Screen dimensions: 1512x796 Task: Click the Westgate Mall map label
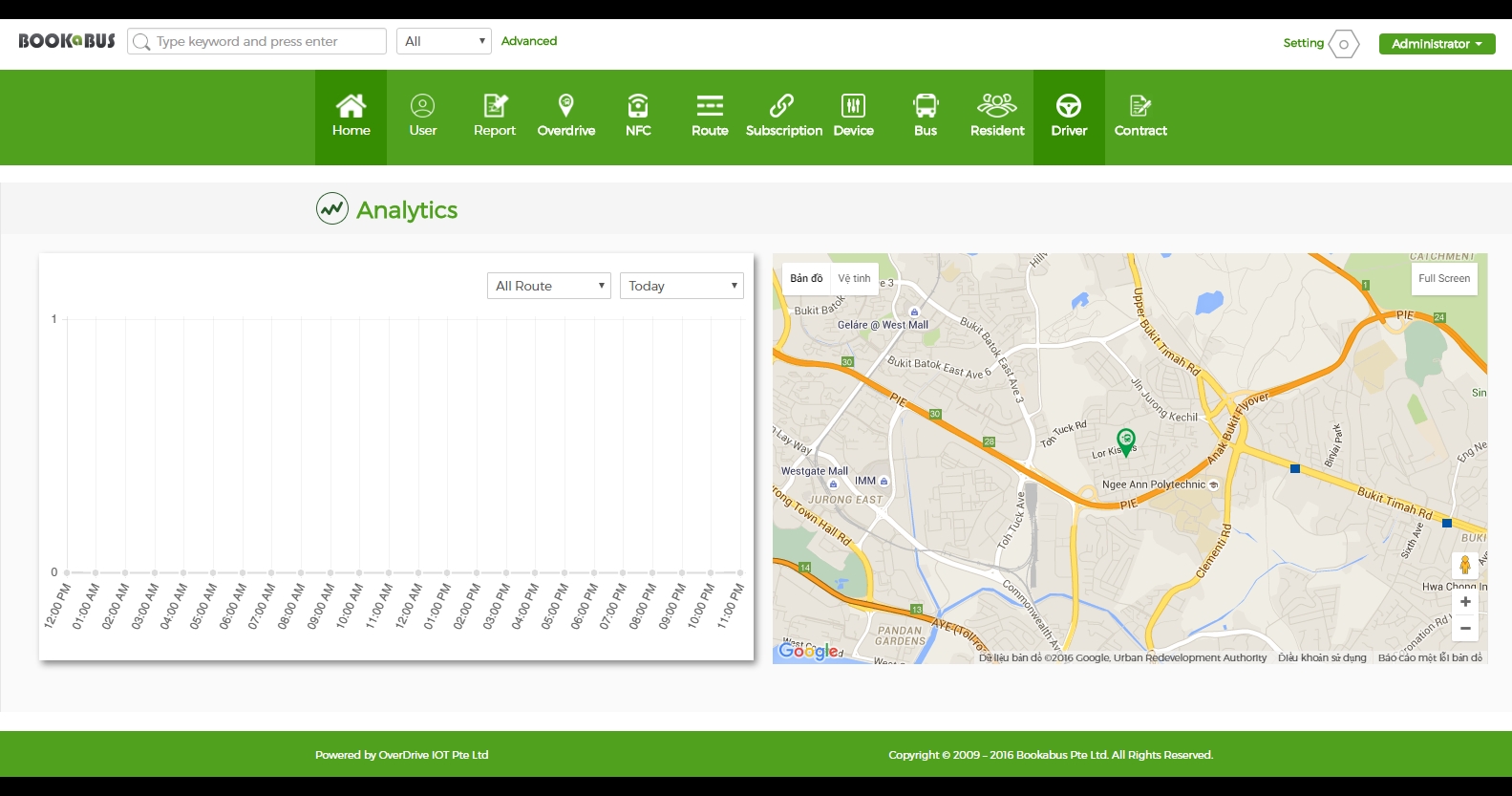tap(815, 471)
